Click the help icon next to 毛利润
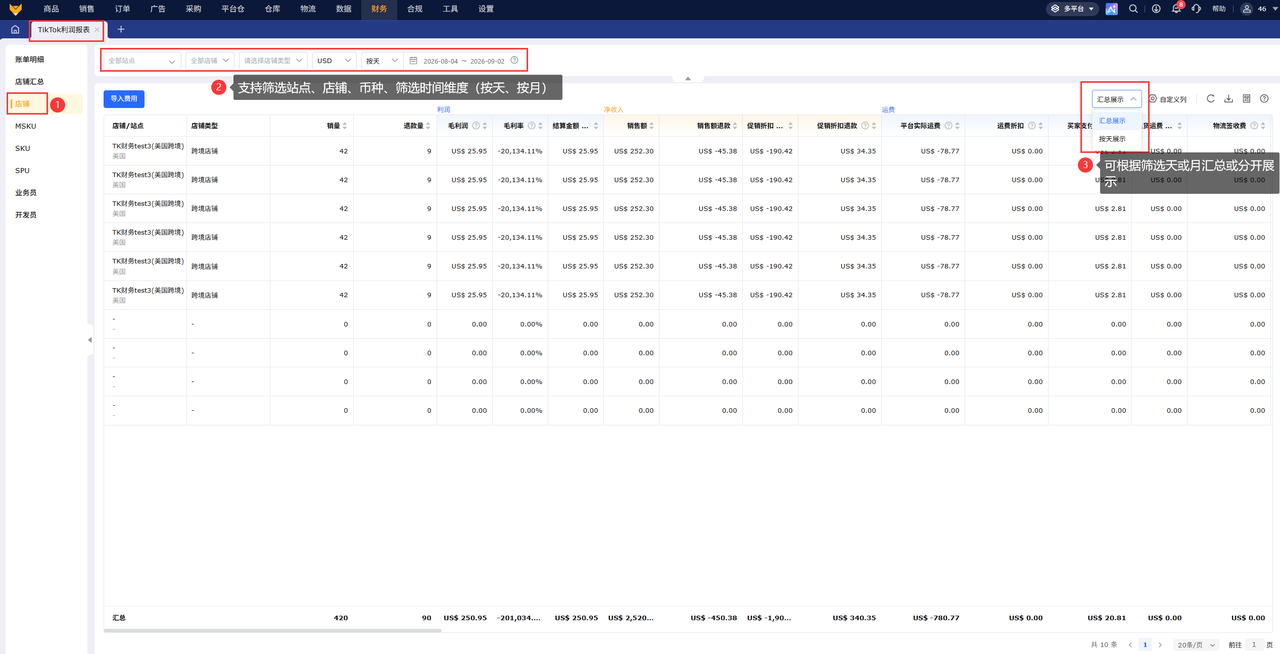 point(476,126)
